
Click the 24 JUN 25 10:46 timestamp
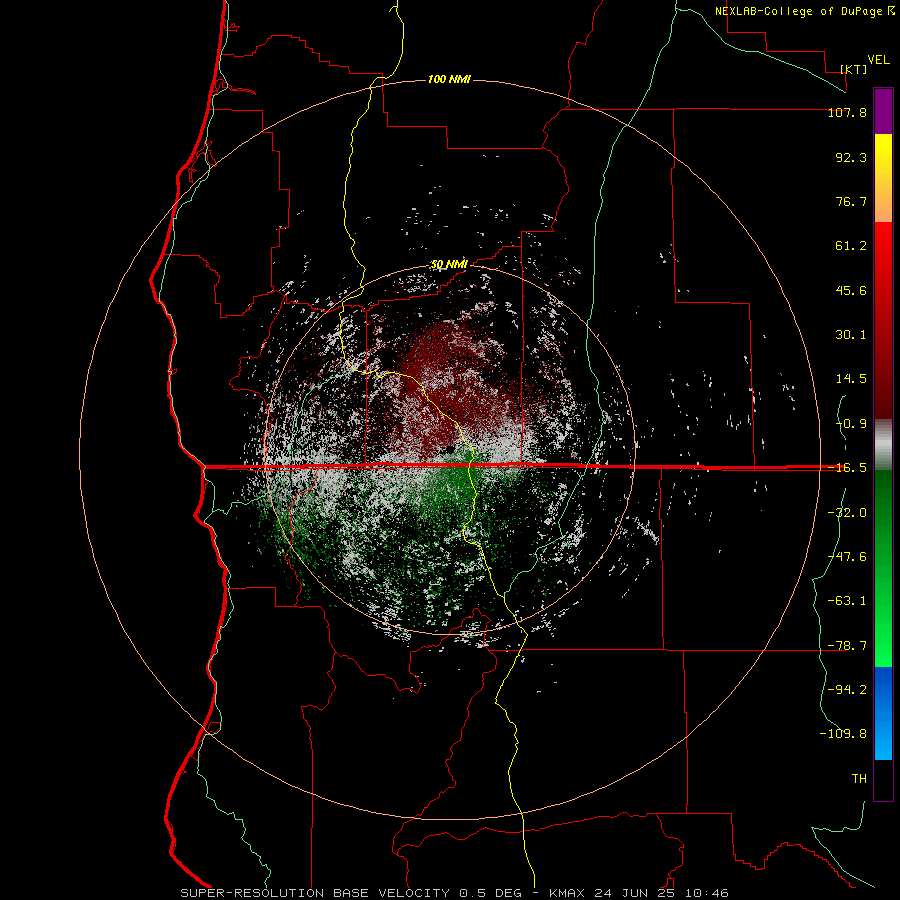(x=661, y=893)
